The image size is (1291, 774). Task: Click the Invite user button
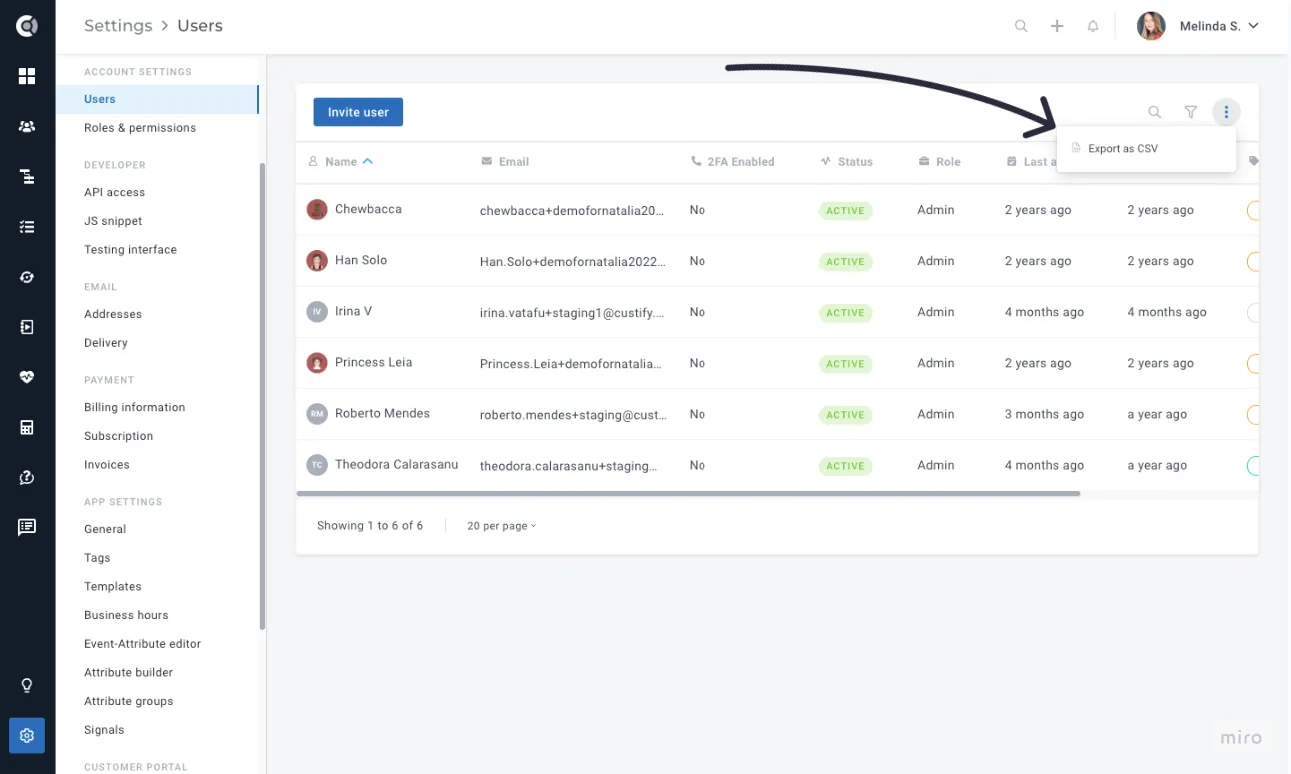pos(358,112)
